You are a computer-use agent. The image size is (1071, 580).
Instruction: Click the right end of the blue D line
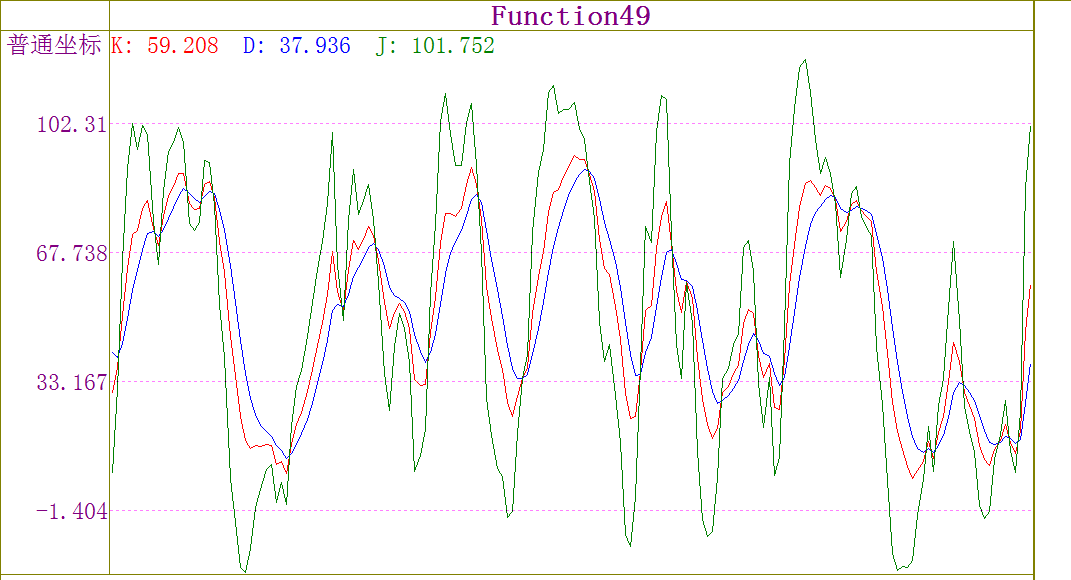point(1030,366)
